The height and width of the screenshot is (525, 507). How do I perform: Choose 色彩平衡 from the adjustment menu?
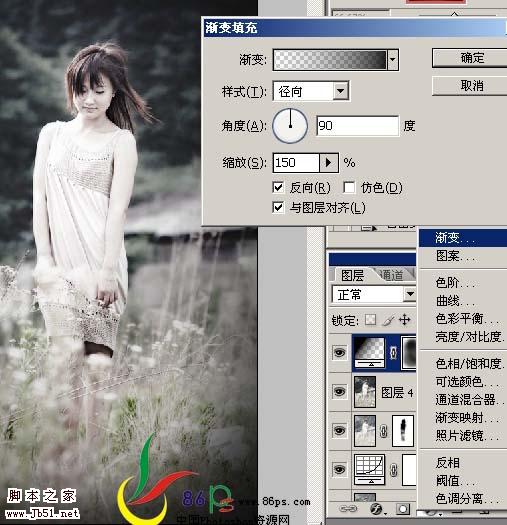click(x=463, y=319)
